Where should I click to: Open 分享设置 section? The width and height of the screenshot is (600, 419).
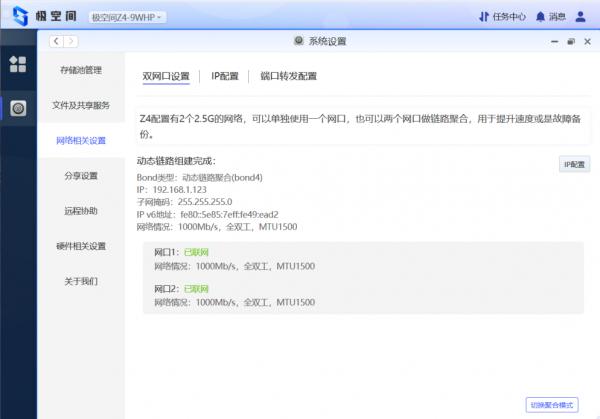click(x=81, y=176)
